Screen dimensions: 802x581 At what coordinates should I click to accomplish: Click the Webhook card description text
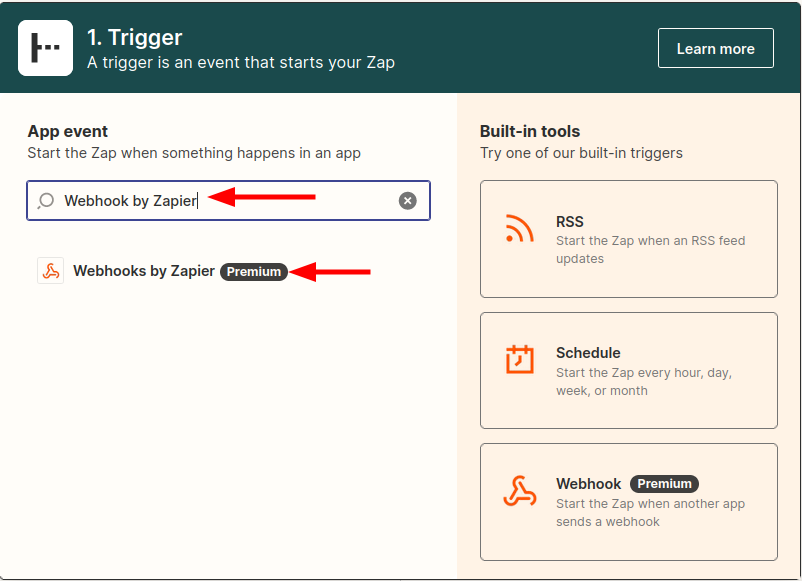coord(650,513)
